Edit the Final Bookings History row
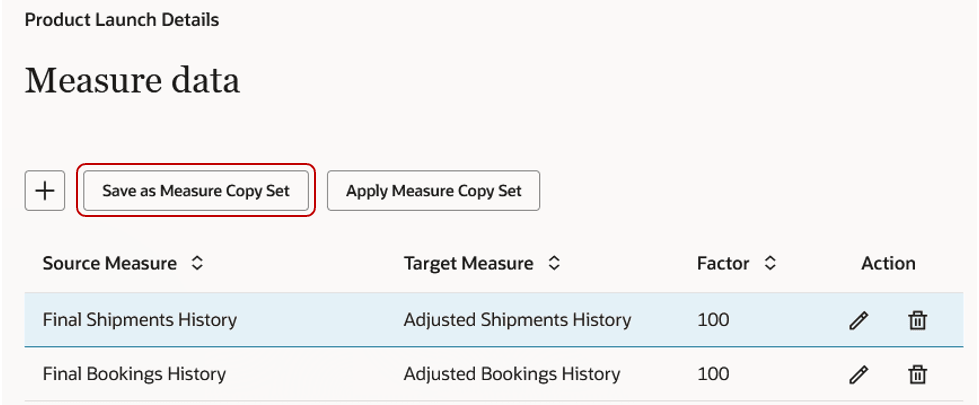Image resolution: width=979 pixels, height=405 pixels. 858,375
